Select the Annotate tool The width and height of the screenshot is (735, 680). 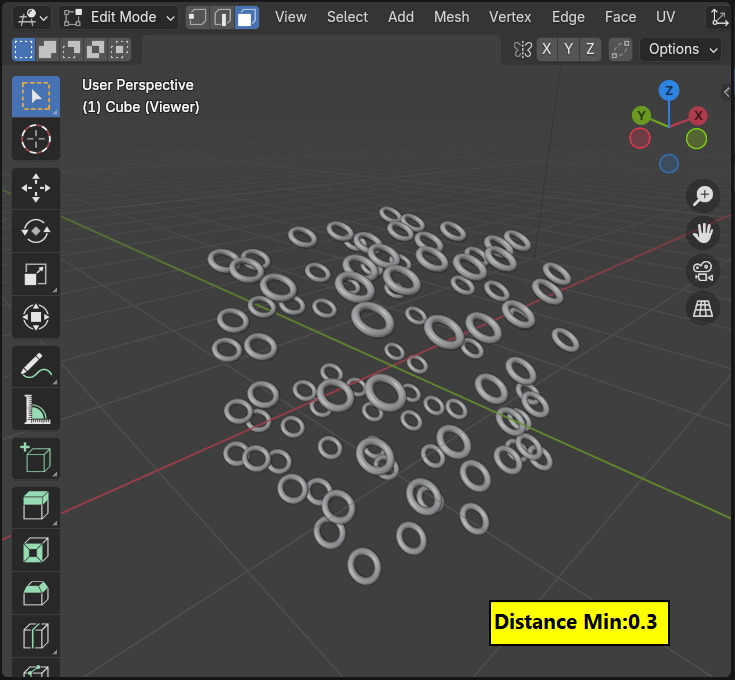click(36, 366)
